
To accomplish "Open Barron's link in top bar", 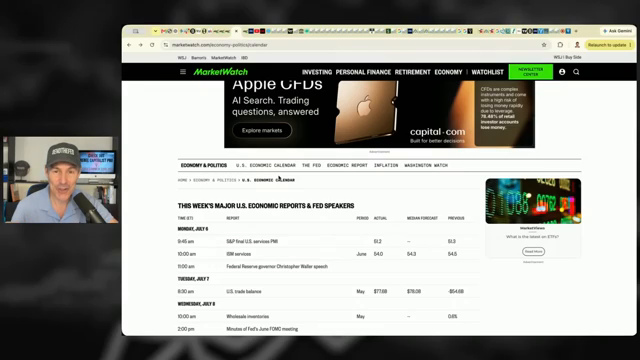I will click(199, 58).
